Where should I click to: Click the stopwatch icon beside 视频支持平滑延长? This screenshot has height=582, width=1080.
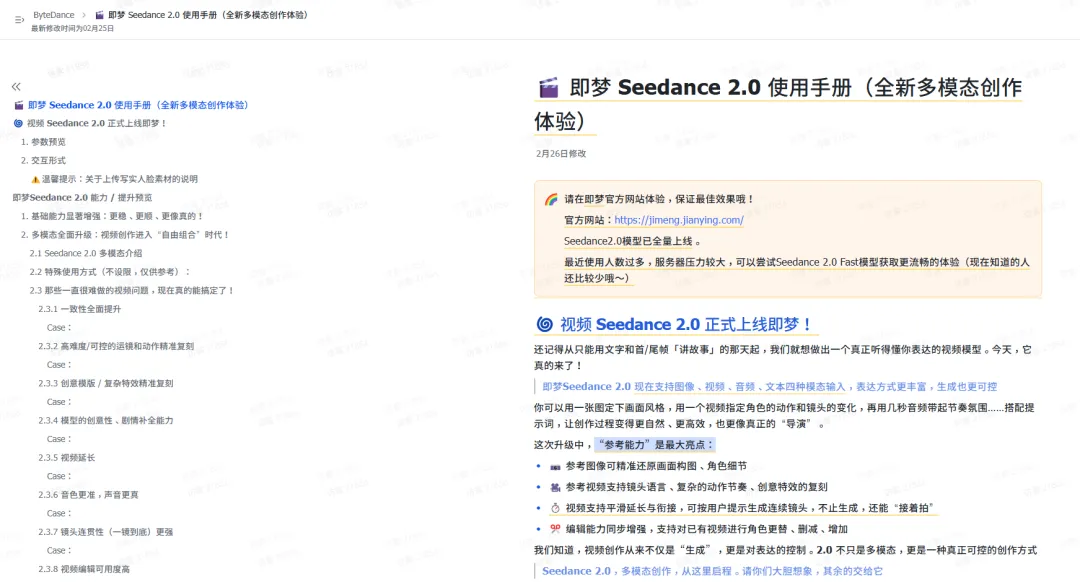[x=555, y=508]
